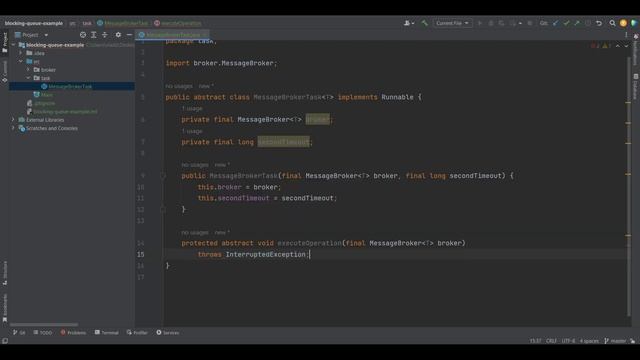The height and width of the screenshot is (360, 640).
Task: Click the Rollback undo arrow icon
Action: (x=599, y=23)
